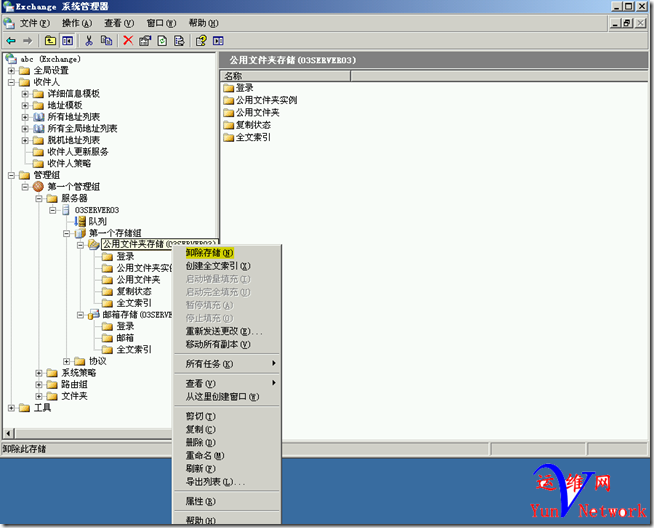Click the 所有全局地址列表 book icon
The image size is (654, 528).
pos(38,128)
